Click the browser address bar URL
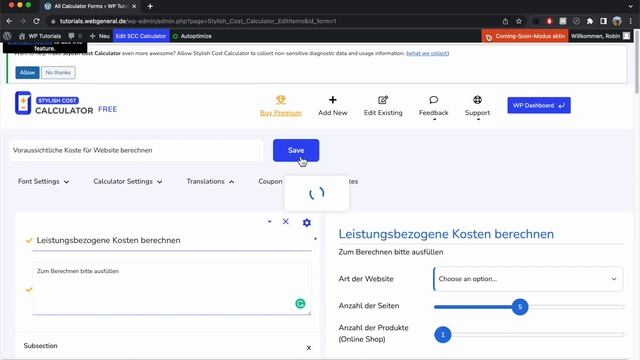The image size is (640, 360). pyautogui.click(x=198, y=21)
